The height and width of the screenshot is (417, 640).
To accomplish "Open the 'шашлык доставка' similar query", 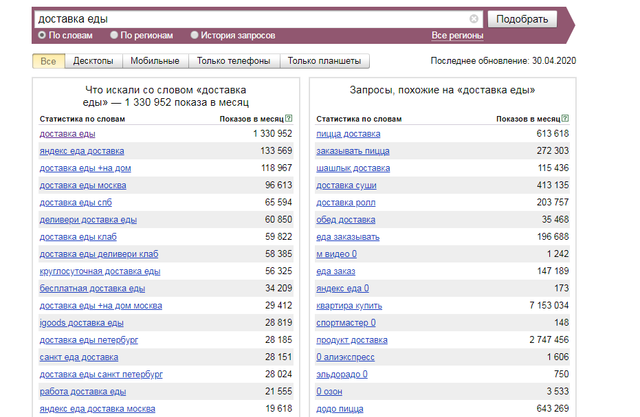I will pyautogui.click(x=353, y=168).
